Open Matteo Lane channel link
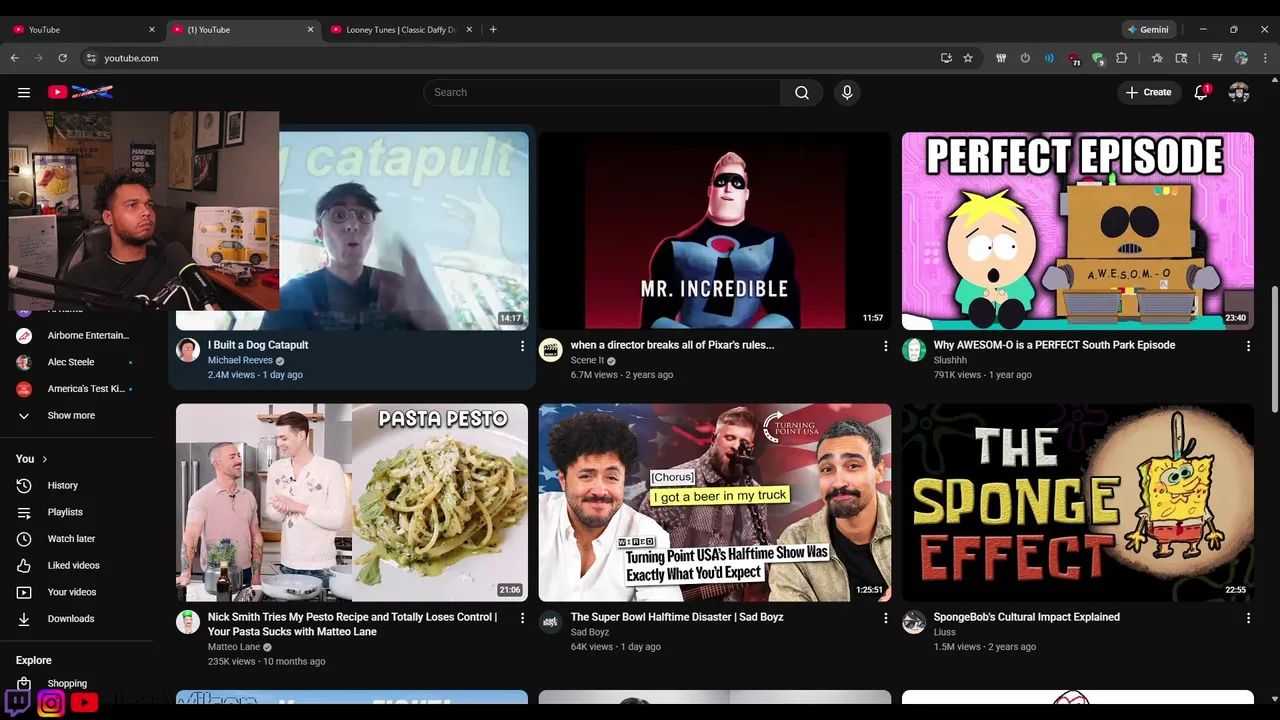 pyautogui.click(x=234, y=647)
